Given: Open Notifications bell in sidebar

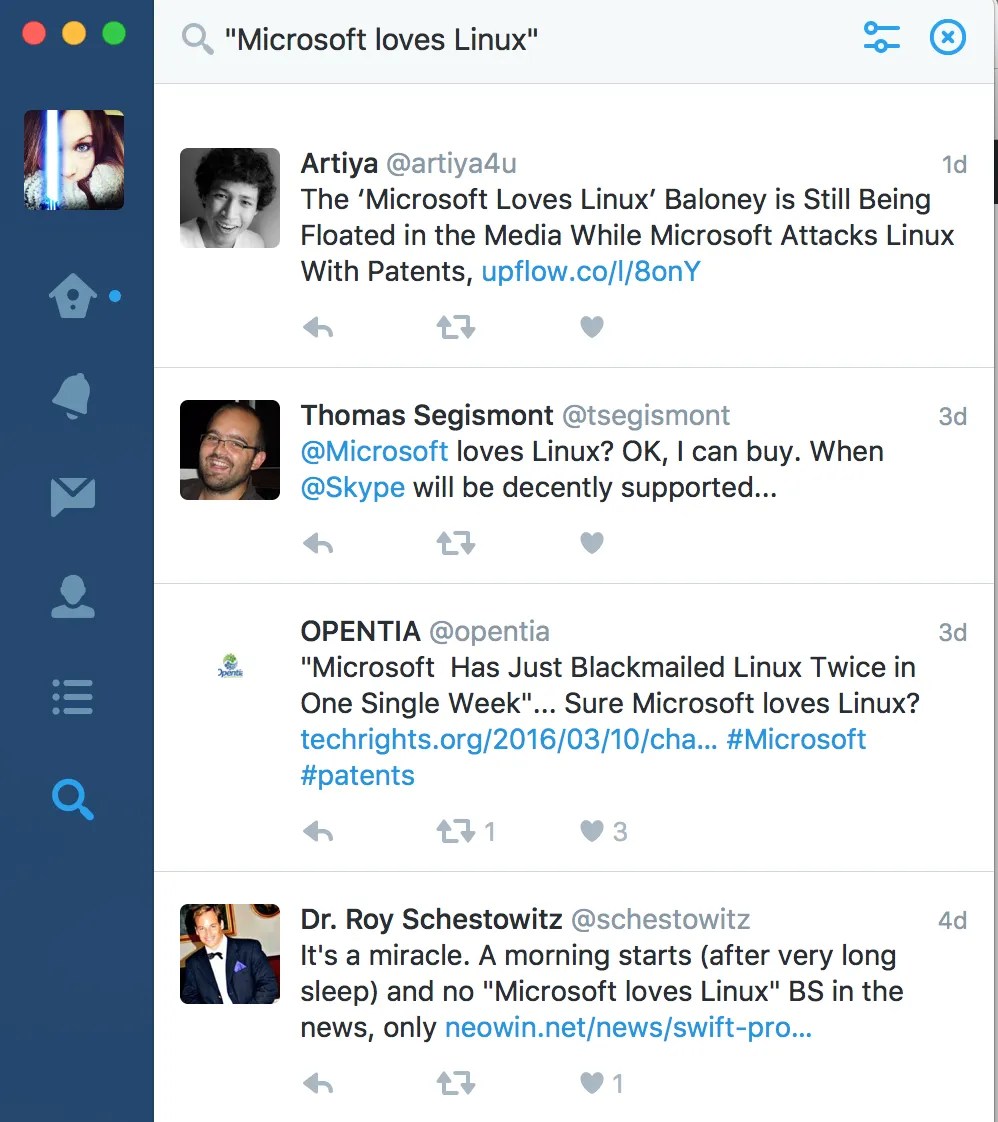Looking at the screenshot, I should (72, 396).
